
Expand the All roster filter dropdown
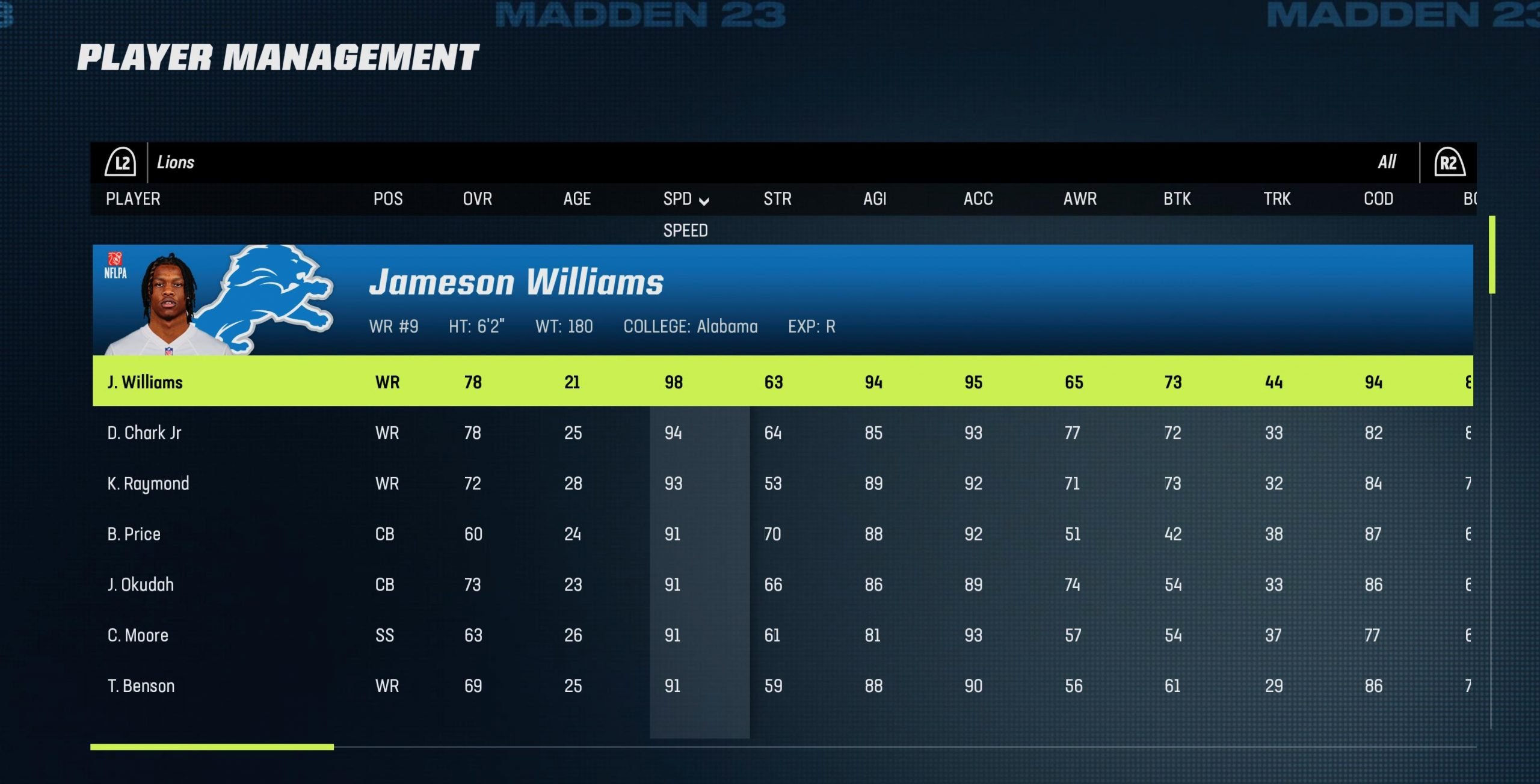click(x=1396, y=163)
